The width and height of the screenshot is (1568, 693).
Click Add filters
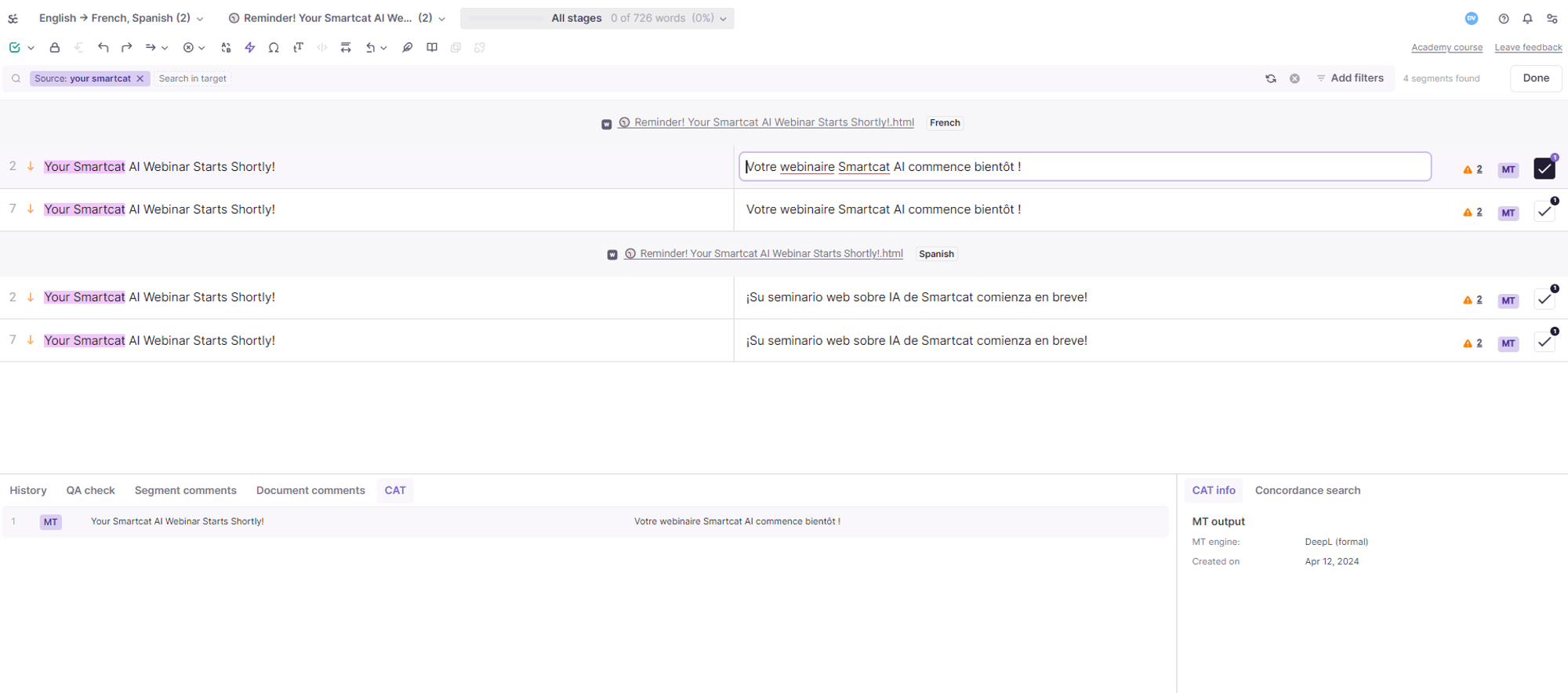tap(1350, 78)
